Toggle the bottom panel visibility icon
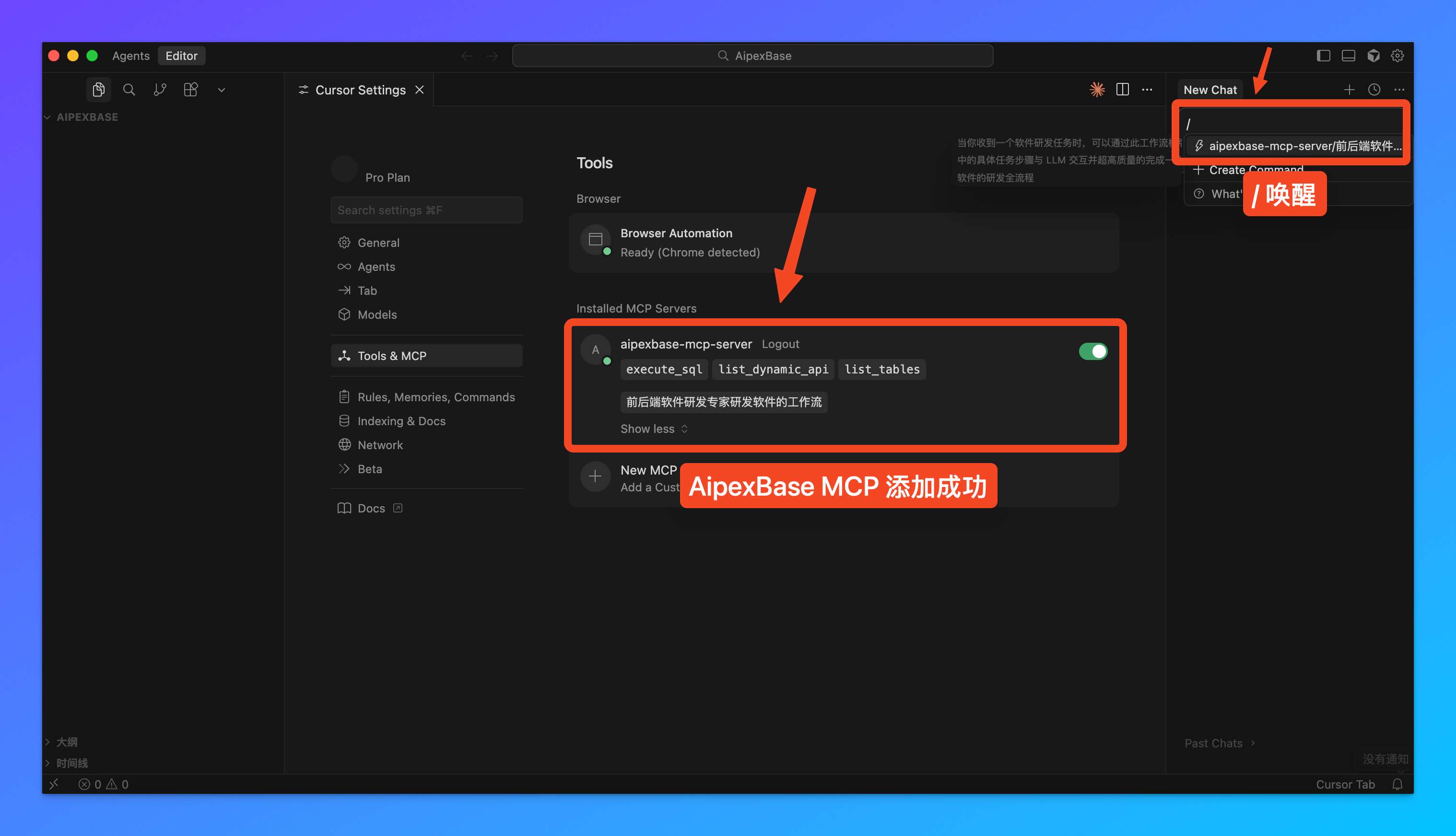The width and height of the screenshot is (1456, 836). click(1348, 55)
